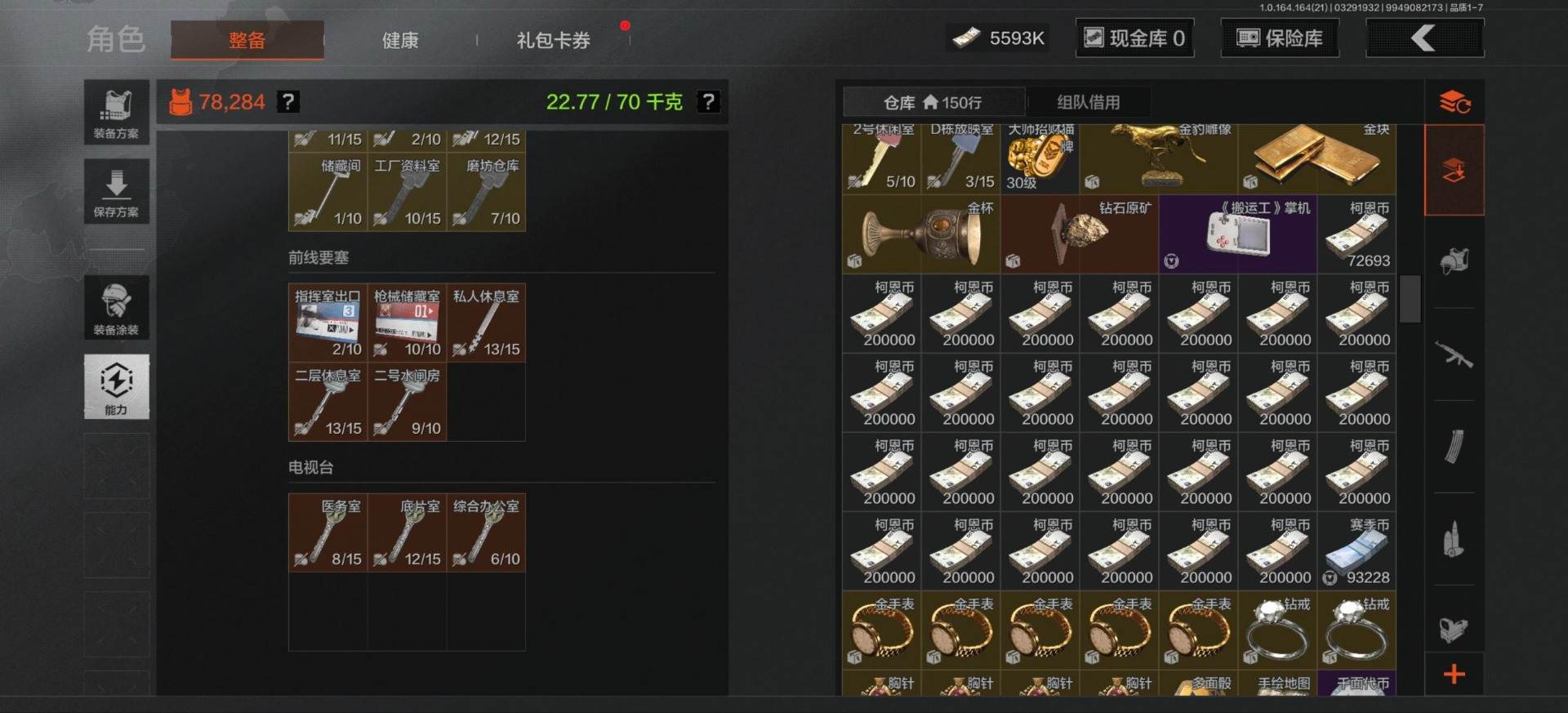1568x713 pixels.
Task: Switch to the 组队借用 tab
Action: coord(1088,102)
